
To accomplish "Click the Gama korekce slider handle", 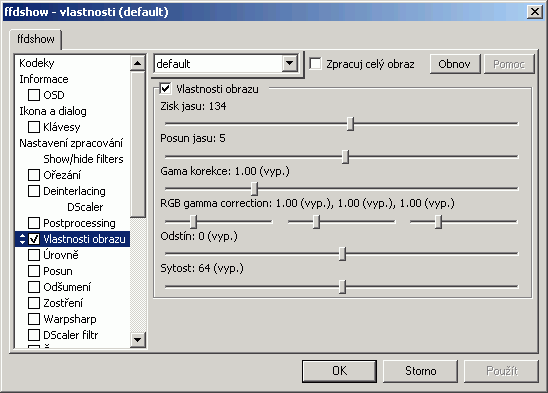I will [254, 189].
